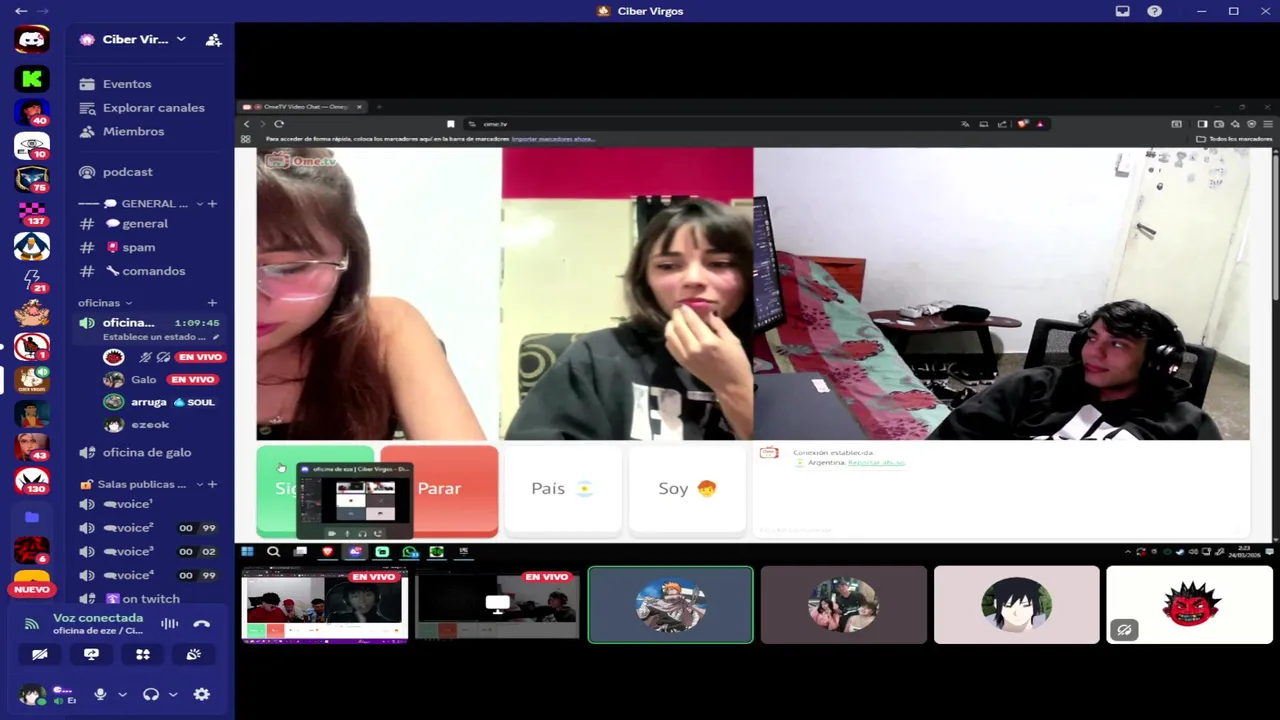Disconnect from voice with the hang-up icon
This screenshot has height=720, width=1280.
point(201,624)
